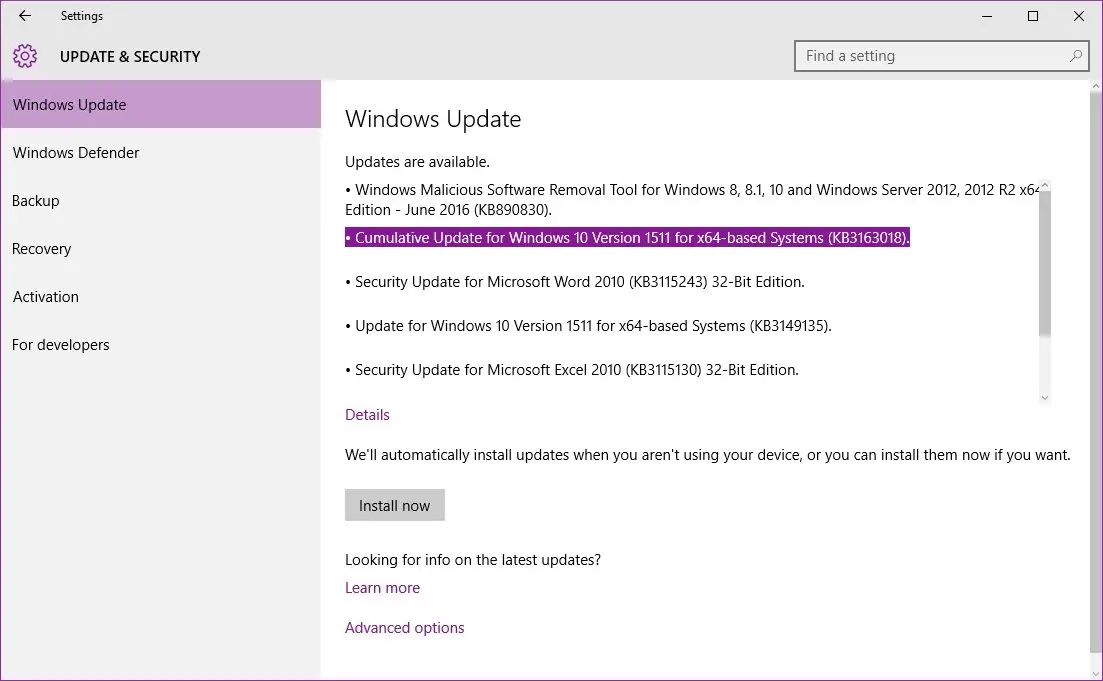
Task: Click Security Update for Excel 2010 entry
Action: click(x=572, y=370)
